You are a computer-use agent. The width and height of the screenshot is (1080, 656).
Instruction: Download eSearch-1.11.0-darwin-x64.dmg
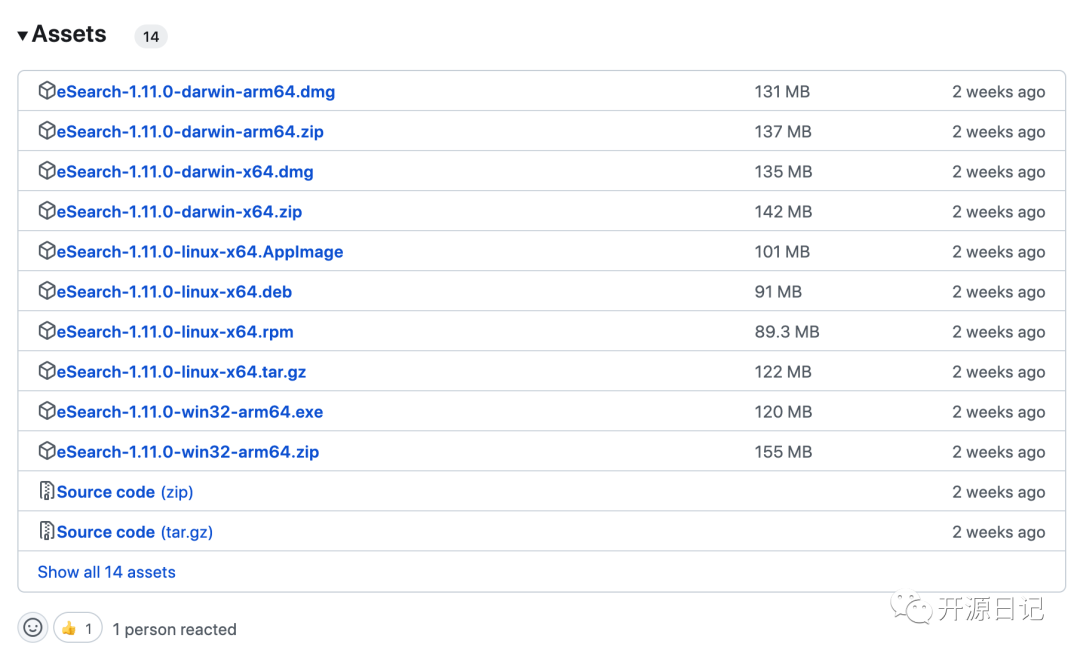(x=185, y=172)
